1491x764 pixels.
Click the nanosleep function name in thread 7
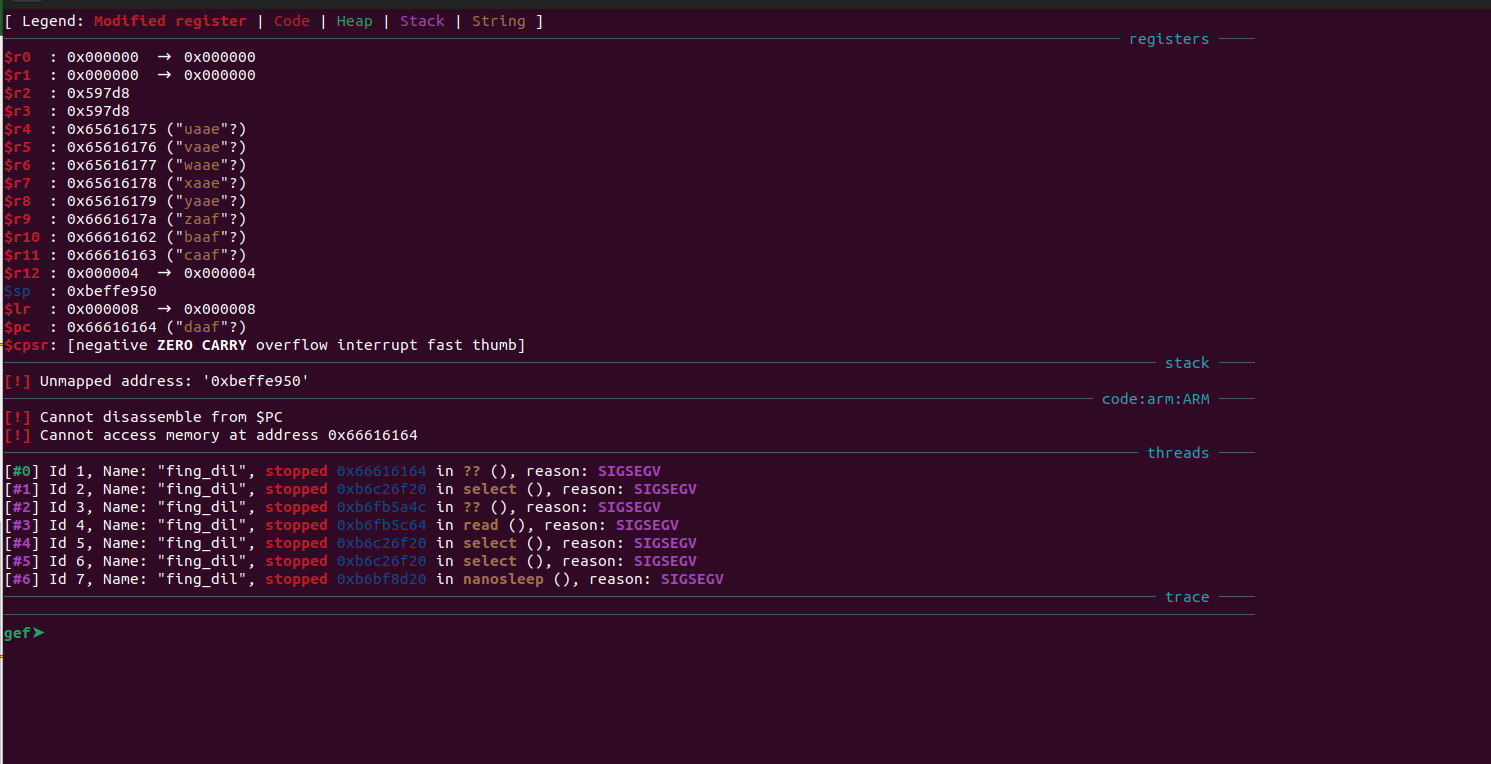(503, 578)
